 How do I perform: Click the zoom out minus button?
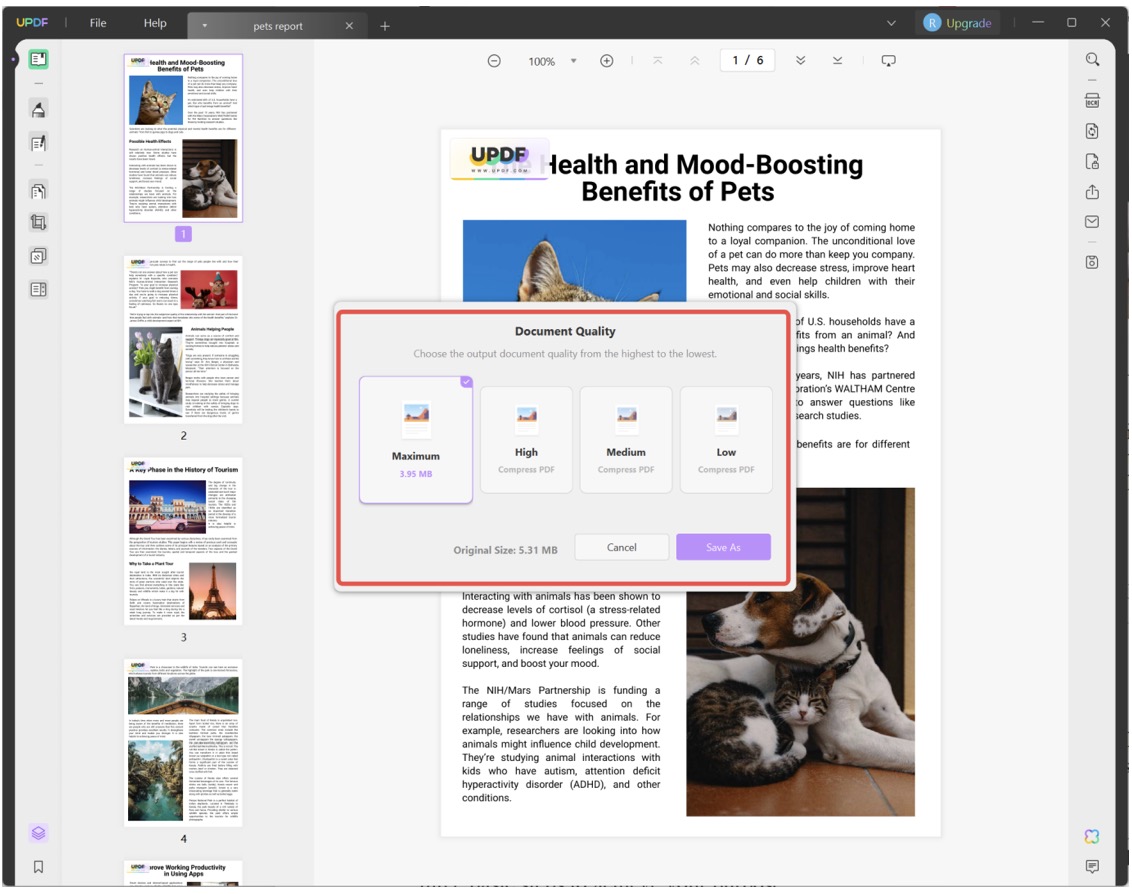pos(494,61)
